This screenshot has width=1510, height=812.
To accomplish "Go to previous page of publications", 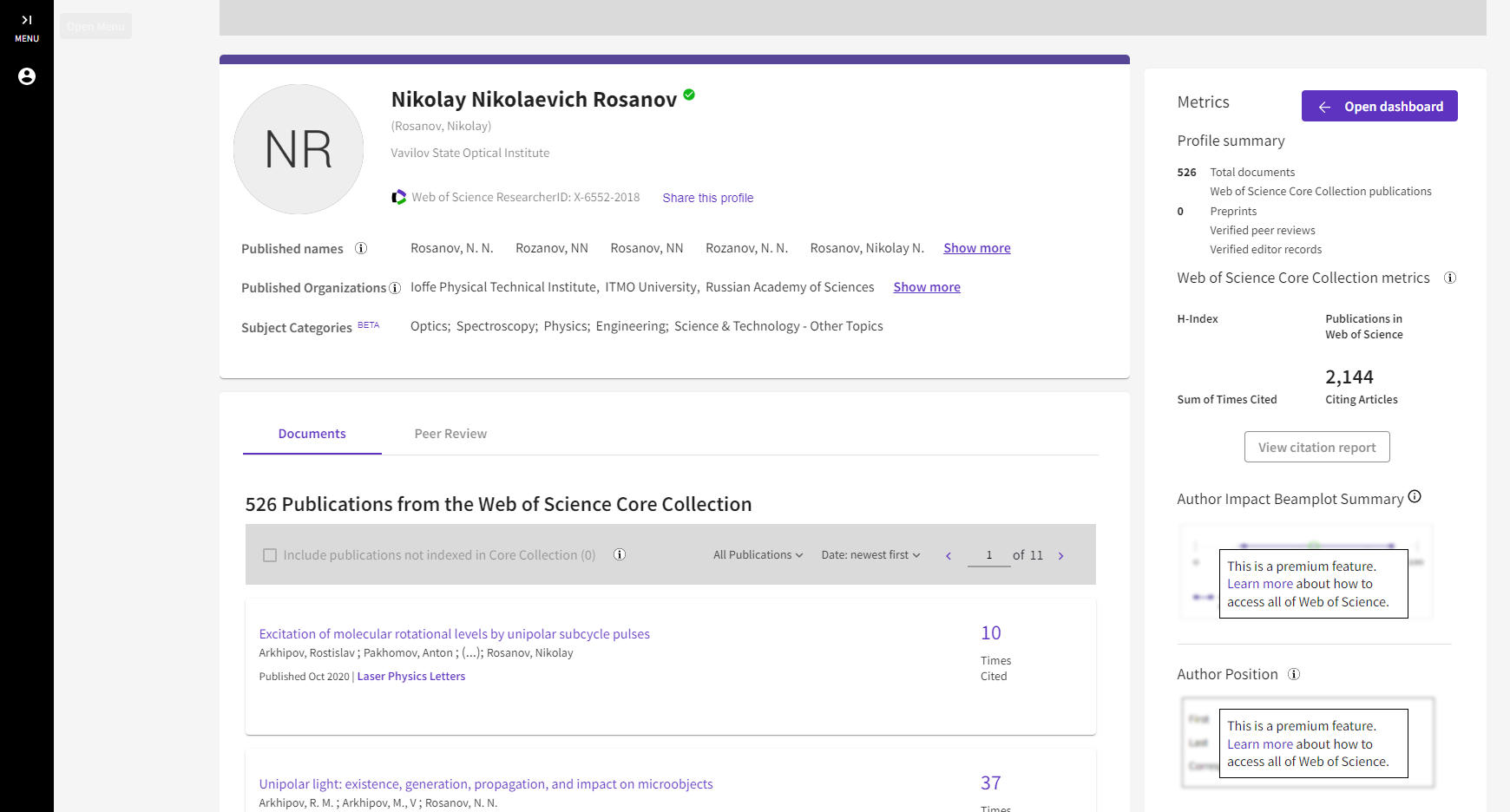I will click(949, 556).
